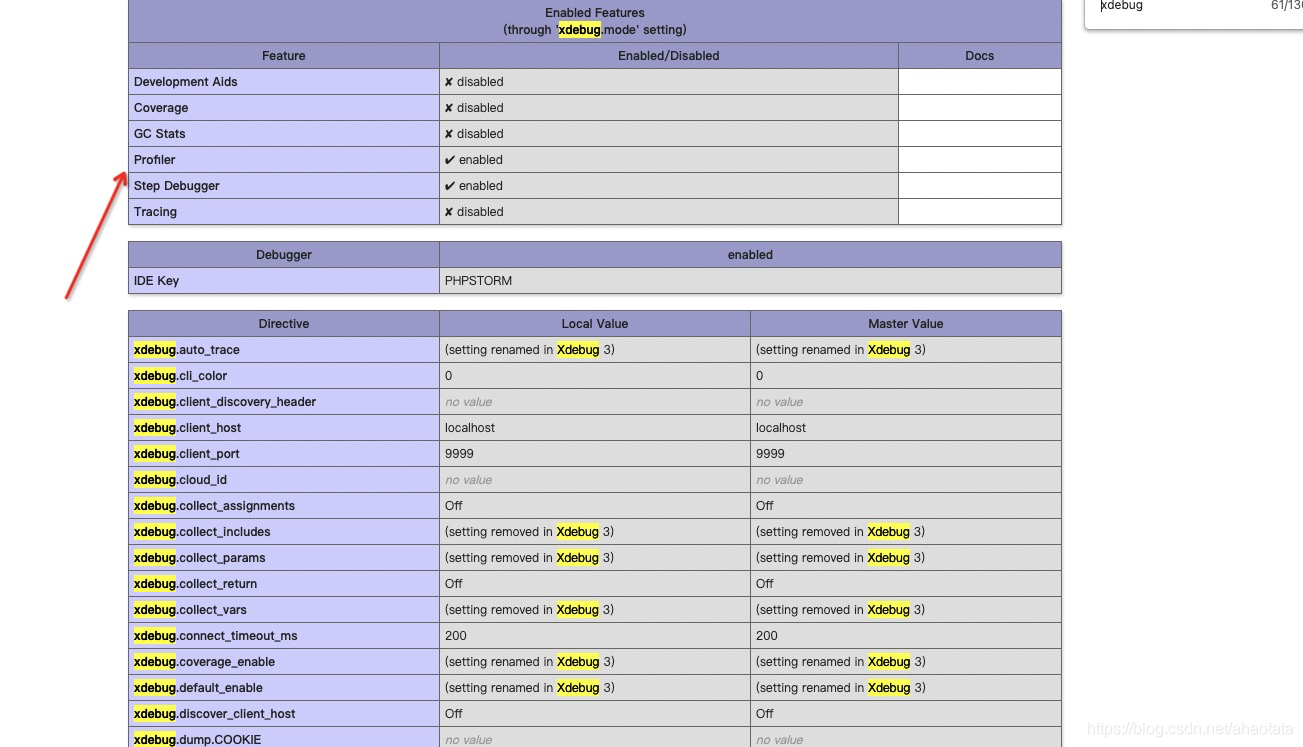The height and width of the screenshot is (747, 1303).
Task: Click the find-in-page box containing xdebug
Action: (1194, 8)
